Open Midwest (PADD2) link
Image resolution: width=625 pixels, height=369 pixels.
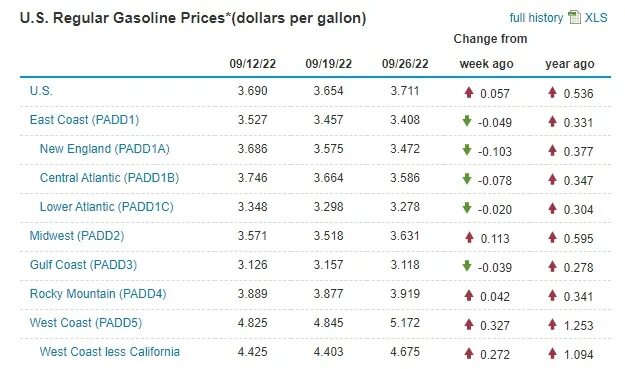click(77, 236)
